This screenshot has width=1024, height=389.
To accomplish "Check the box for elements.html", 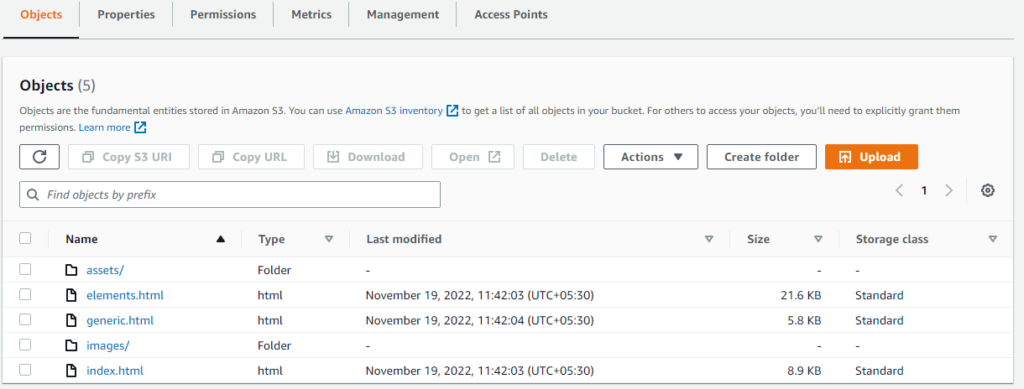I will (25, 294).
